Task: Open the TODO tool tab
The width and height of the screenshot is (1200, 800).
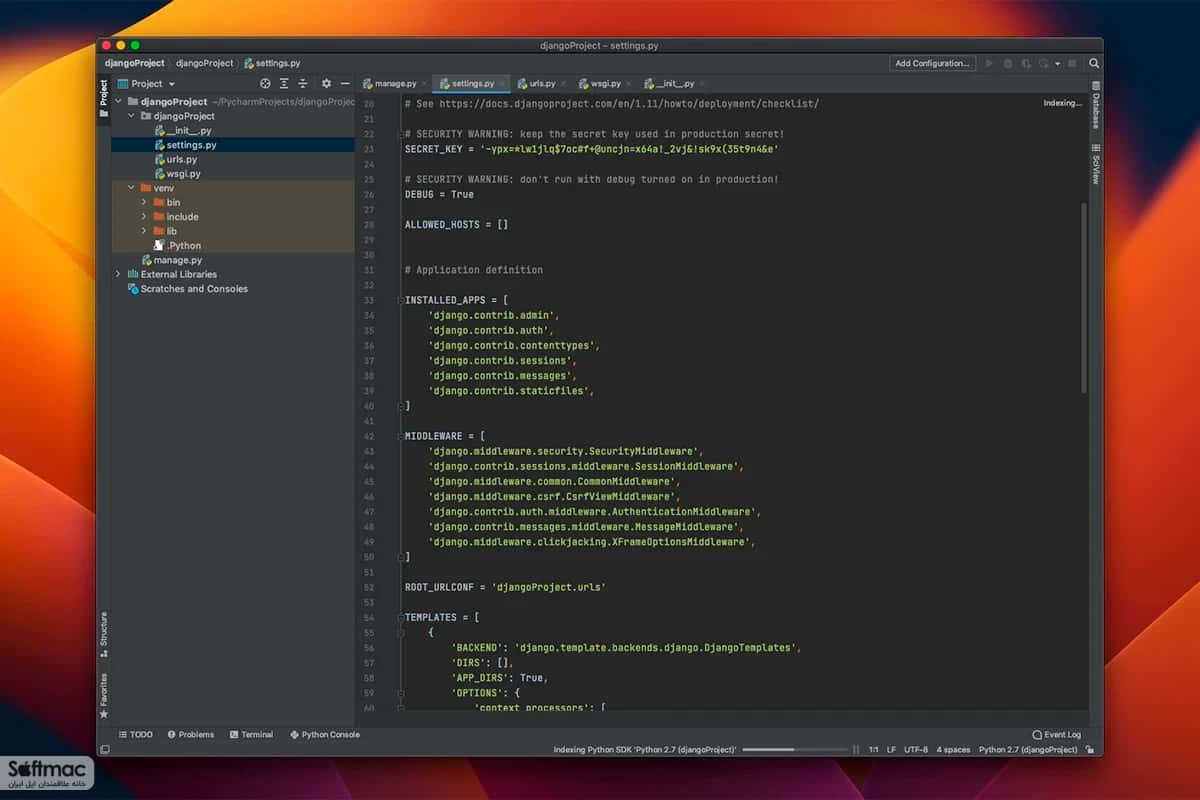Action: pos(135,734)
